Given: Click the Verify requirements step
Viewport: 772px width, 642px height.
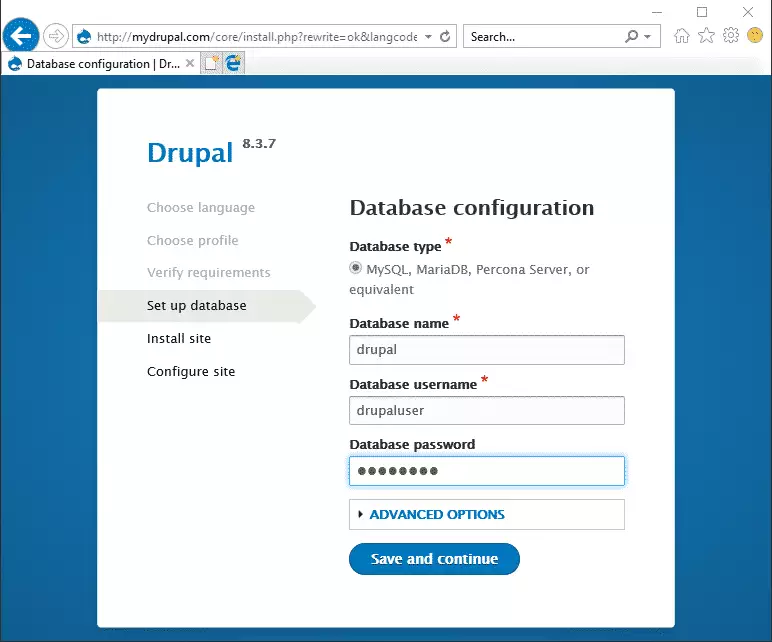Looking at the screenshot, I should point(209,273).
